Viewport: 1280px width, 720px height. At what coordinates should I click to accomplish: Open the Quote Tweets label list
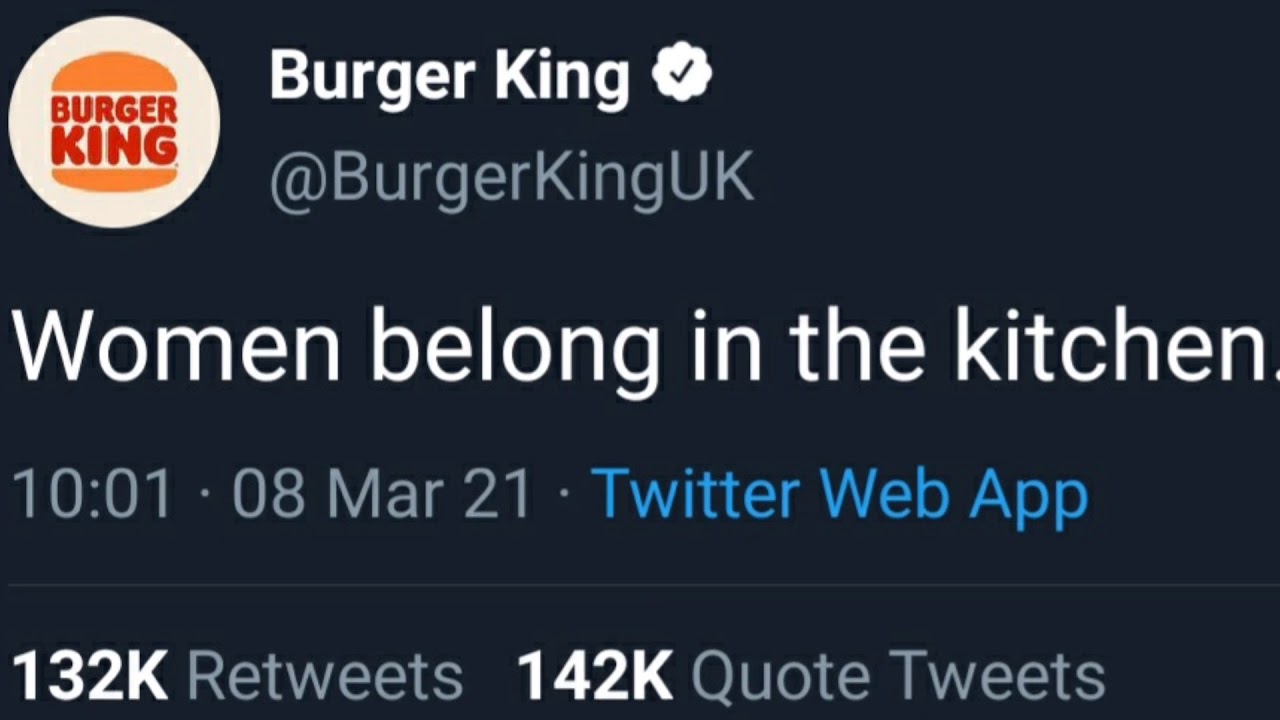click(x=897, y=676)
